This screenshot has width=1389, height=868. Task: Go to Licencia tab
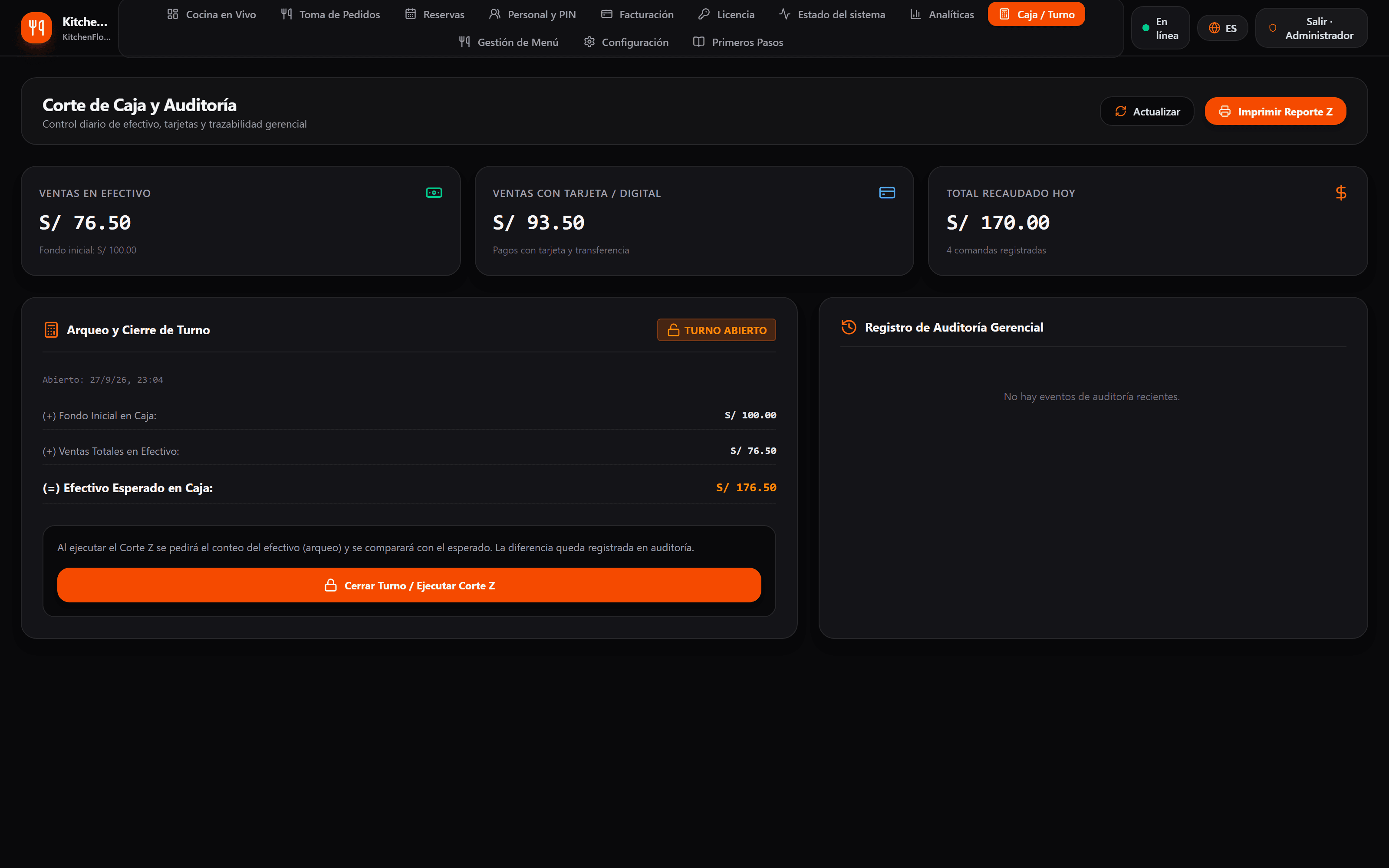727,14
